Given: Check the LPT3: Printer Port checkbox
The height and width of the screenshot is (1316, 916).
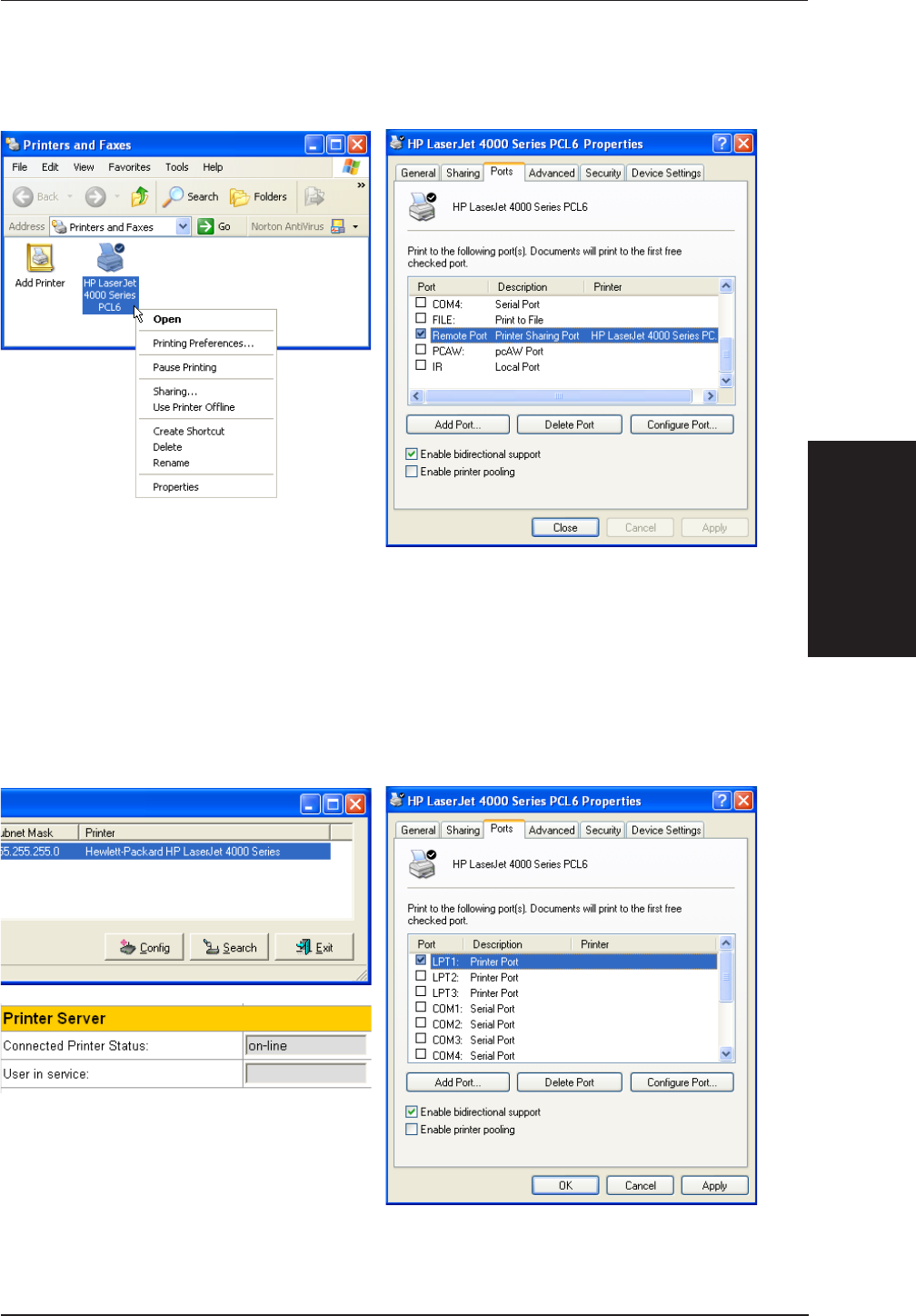Looking at the screenshot, I should 421,992.
